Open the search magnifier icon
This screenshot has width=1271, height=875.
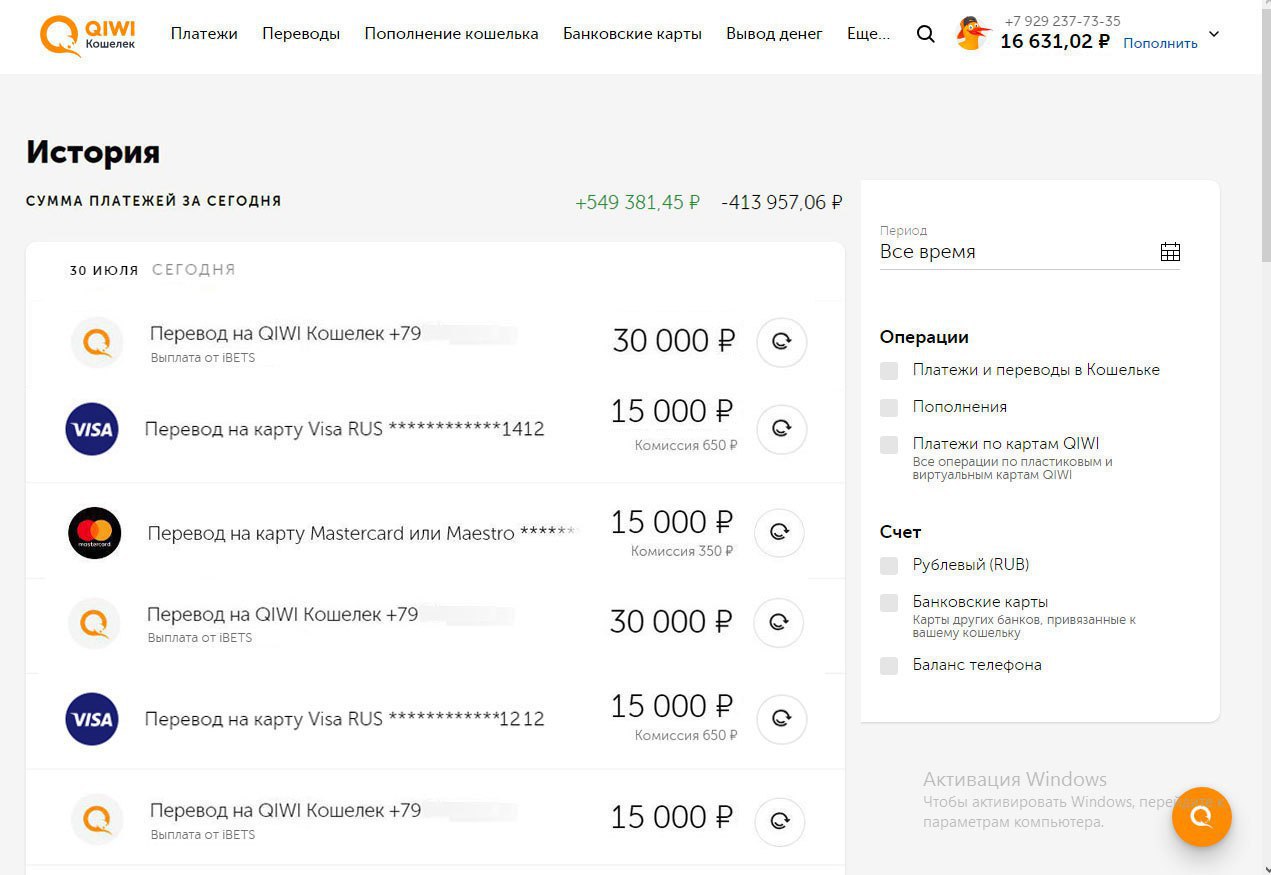[x=926, y=34]
